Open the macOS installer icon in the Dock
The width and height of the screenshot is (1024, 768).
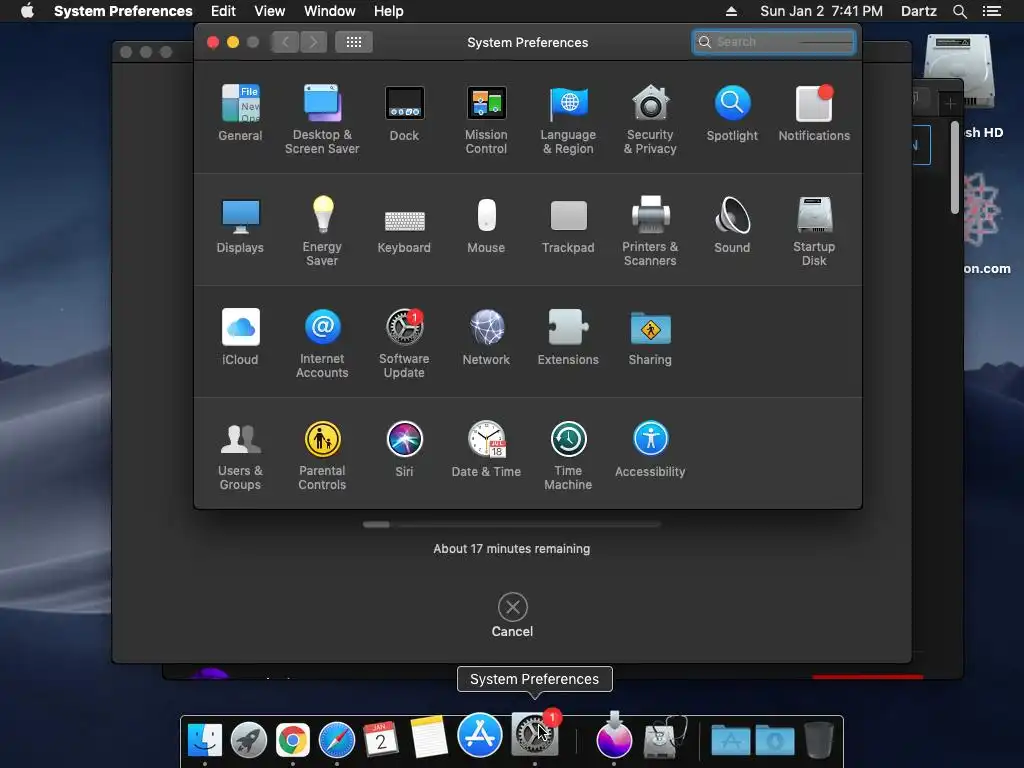pos(614,735)
